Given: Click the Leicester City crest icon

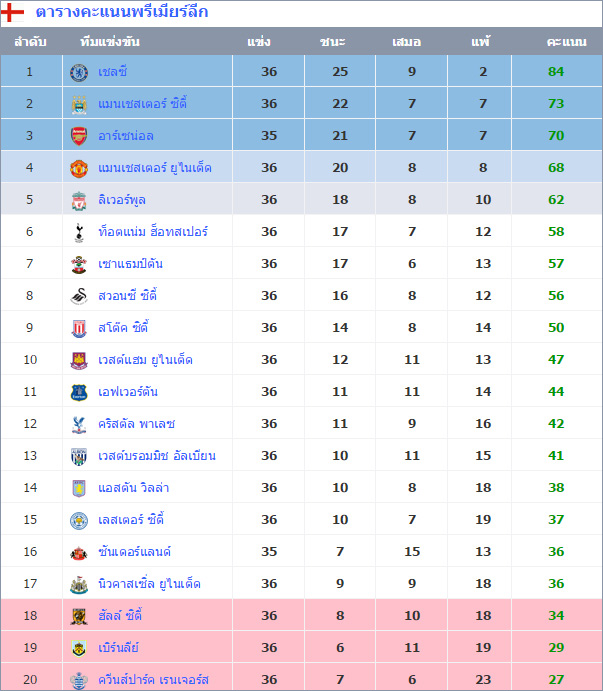Looking at the screenshot, I should (x=79, y=520).
